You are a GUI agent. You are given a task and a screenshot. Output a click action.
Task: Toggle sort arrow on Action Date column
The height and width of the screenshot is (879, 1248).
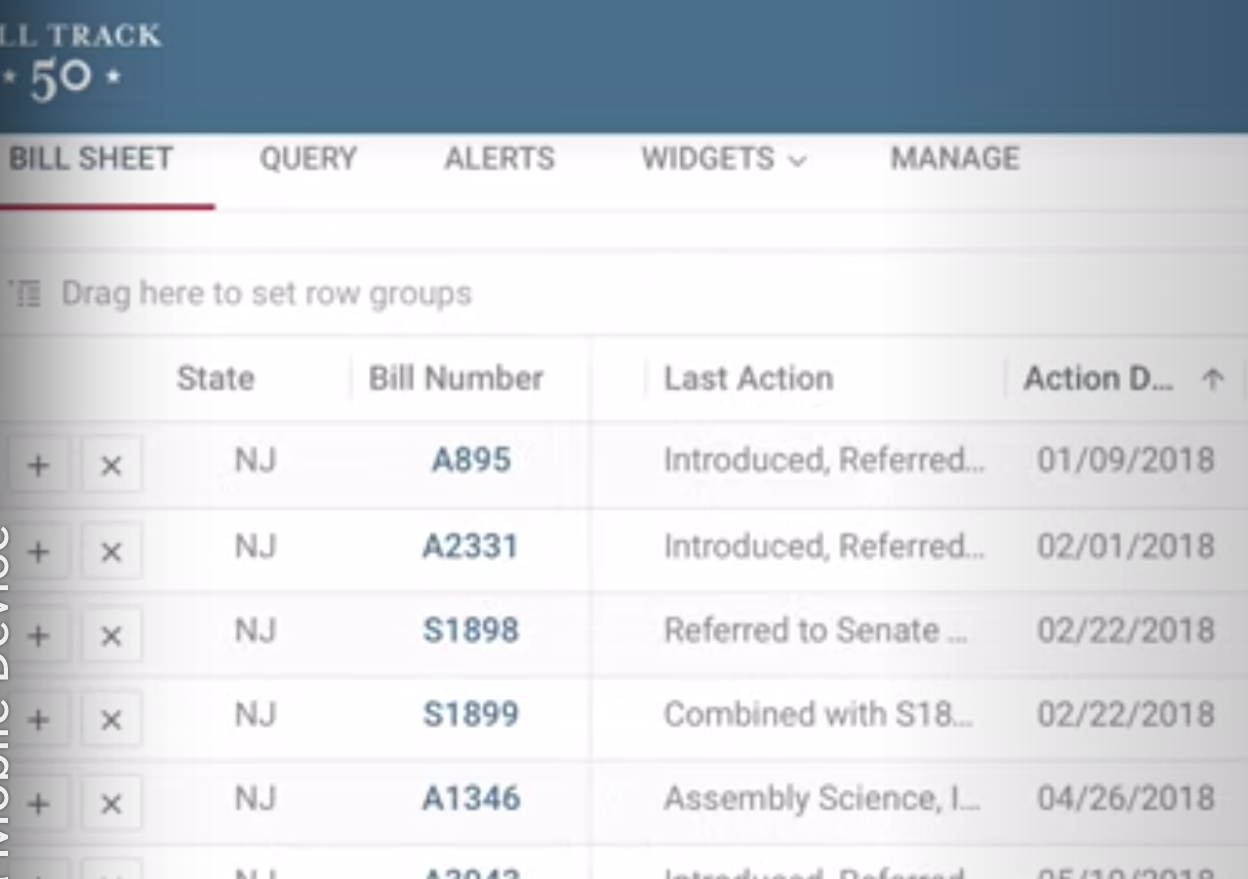click(x=1212, y=379)
